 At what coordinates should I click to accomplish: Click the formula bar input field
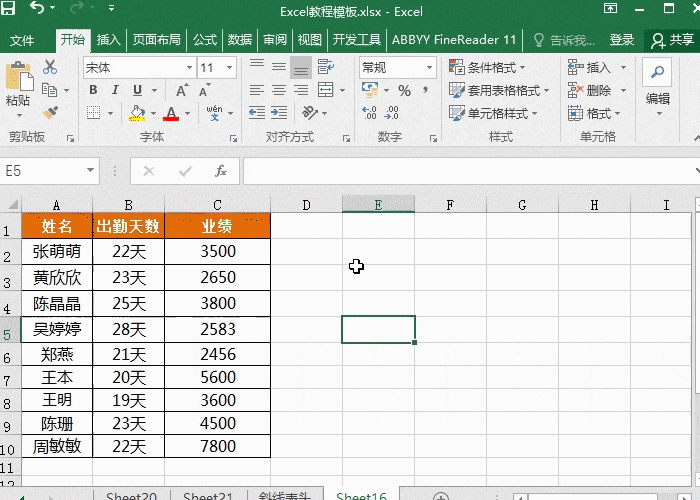469,171
